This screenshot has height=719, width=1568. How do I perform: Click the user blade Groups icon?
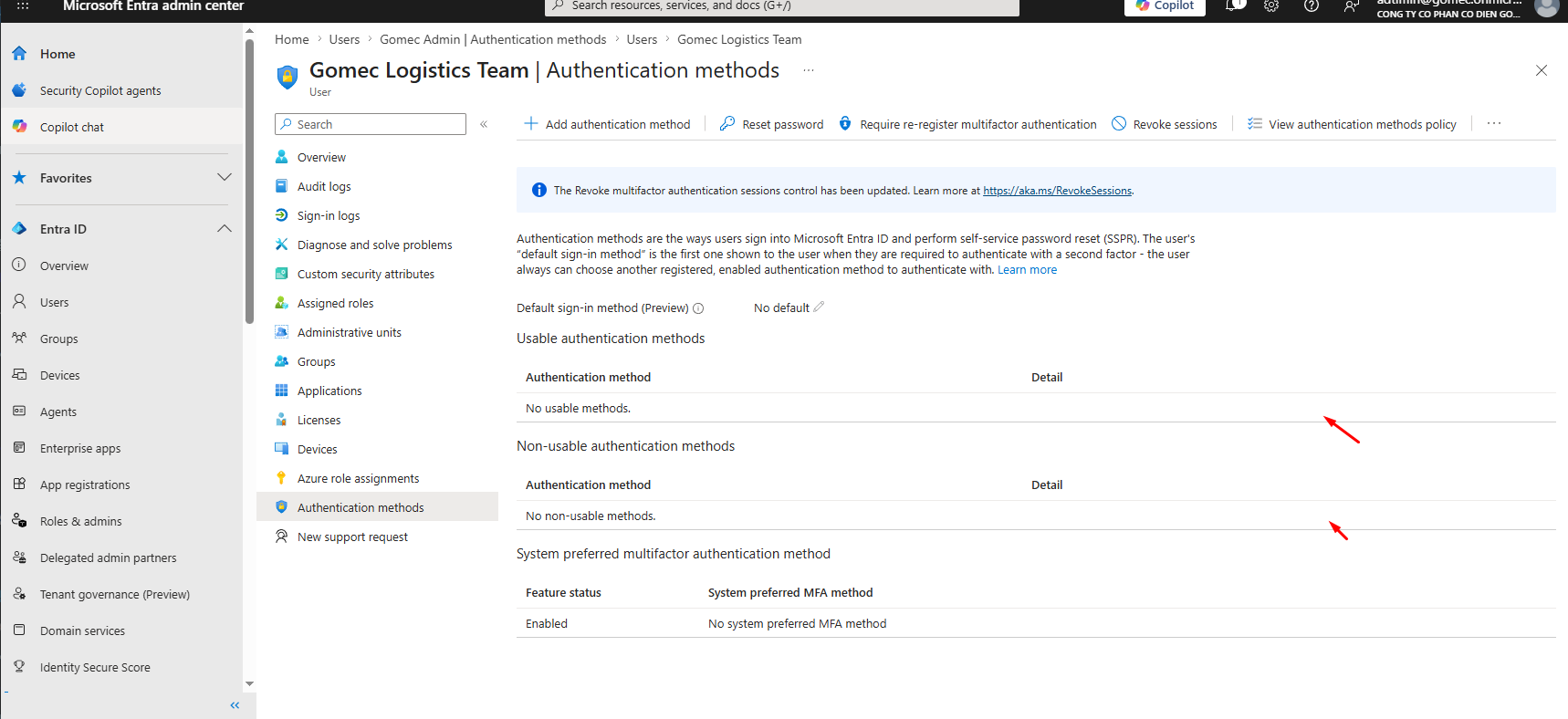point(282,361)
